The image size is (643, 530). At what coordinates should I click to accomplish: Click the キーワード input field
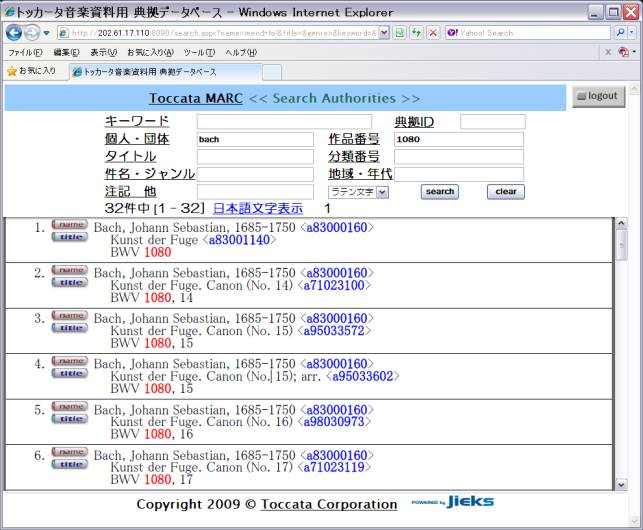pyautogui.click(x=284, y=122)
